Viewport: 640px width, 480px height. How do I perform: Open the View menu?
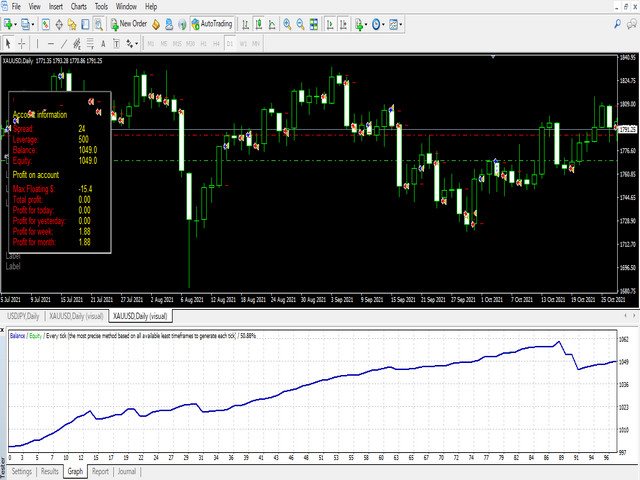(35, 7)
